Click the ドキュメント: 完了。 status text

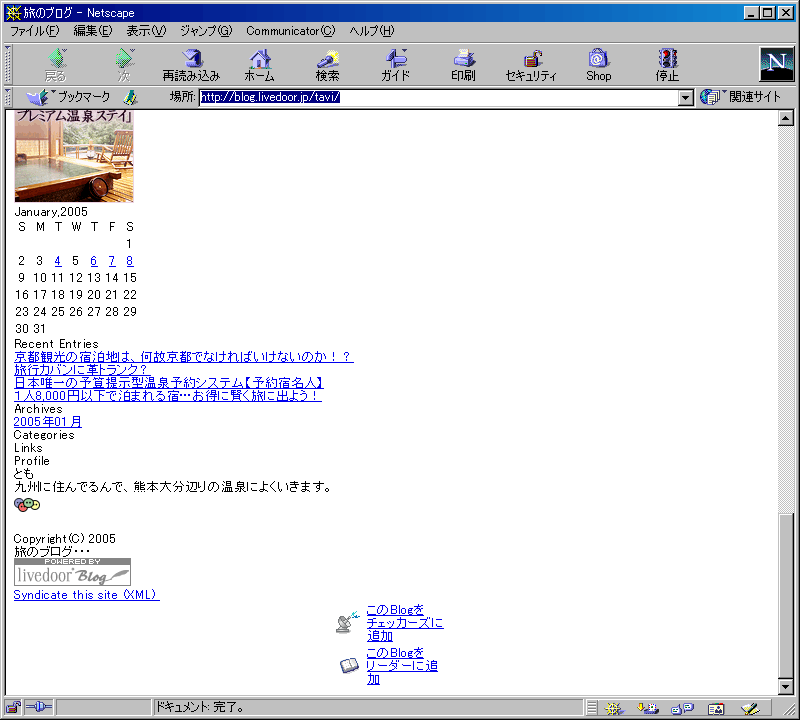200,707
